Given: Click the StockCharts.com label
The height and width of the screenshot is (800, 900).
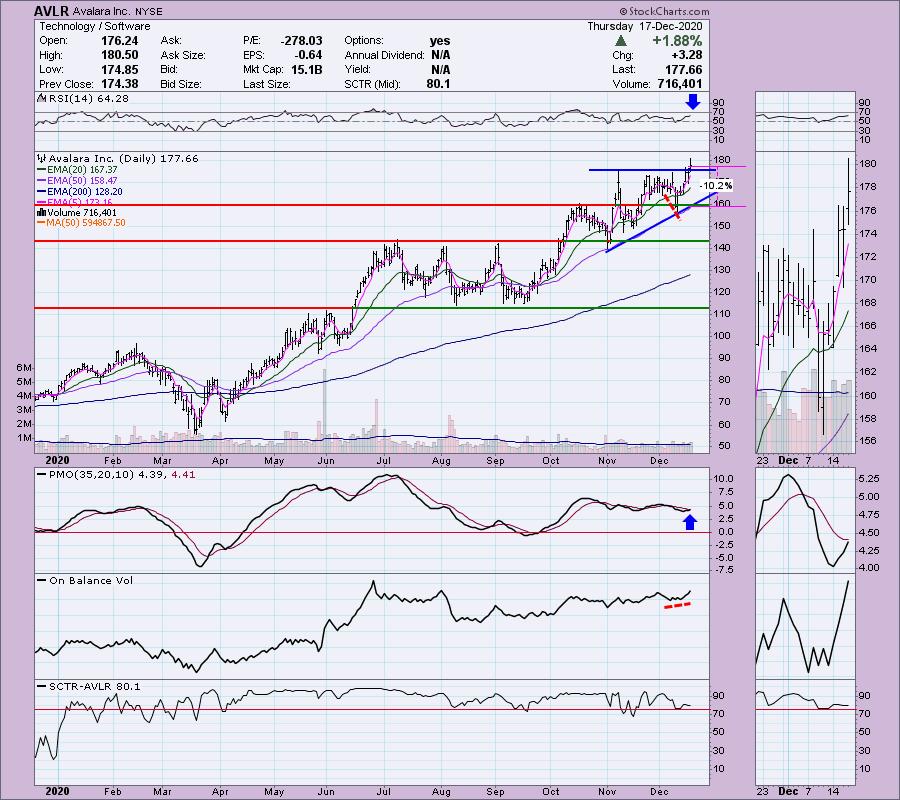Looking at the screenshot, I should point(664,11).
